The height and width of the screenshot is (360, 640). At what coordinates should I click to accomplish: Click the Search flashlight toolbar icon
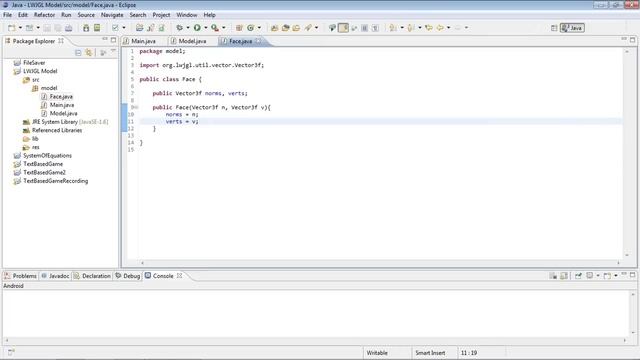point(308,28)
